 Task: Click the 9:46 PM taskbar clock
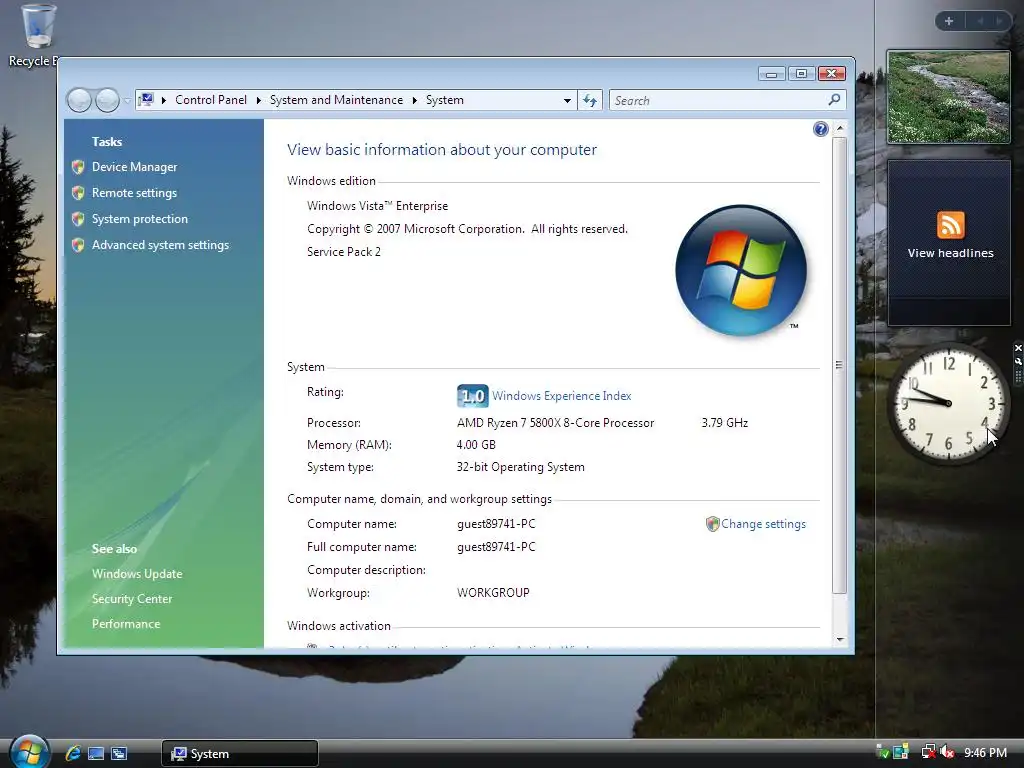pyautogui.click(x=985, y=753)
